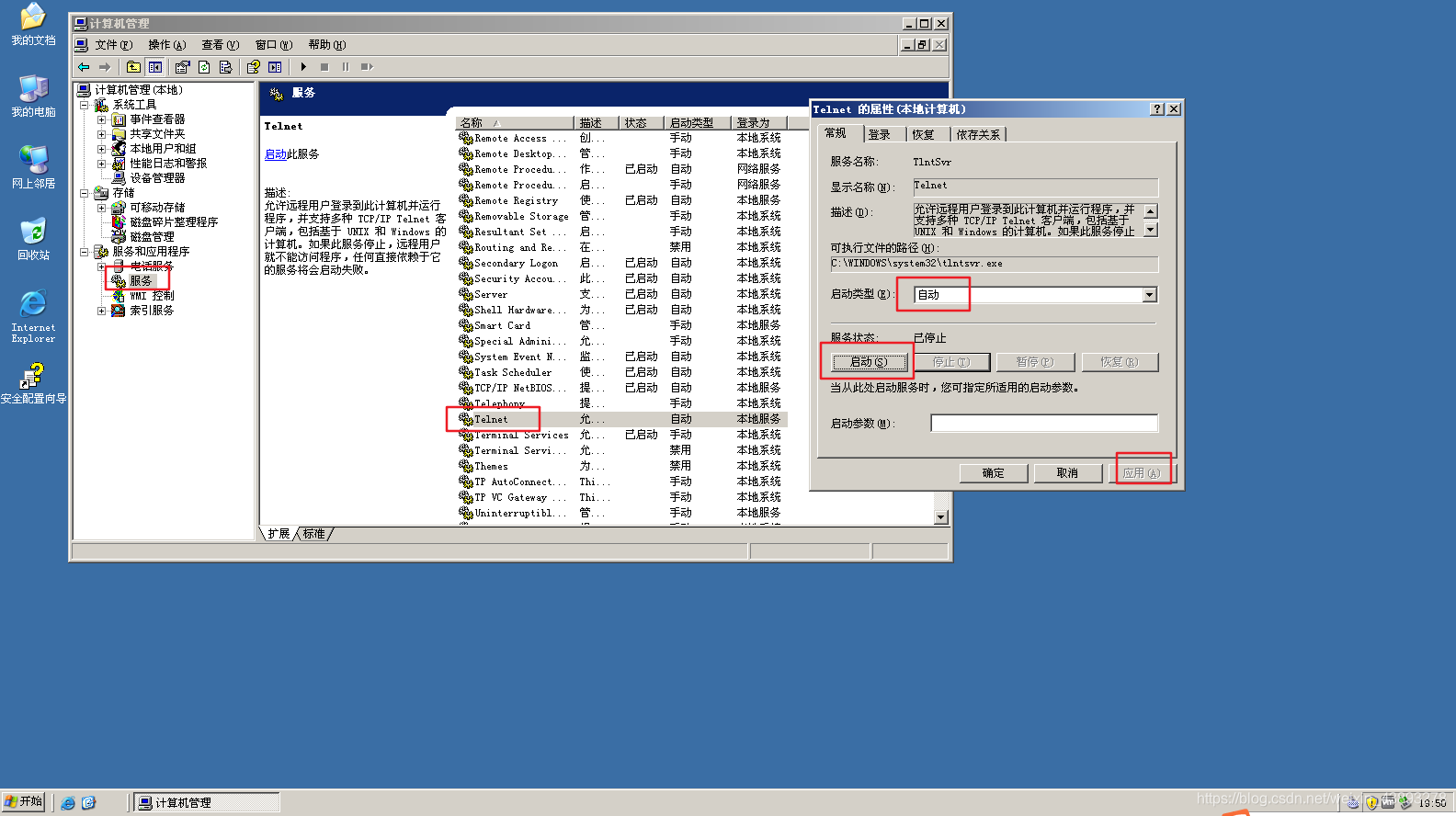Click the description box scroll-down arrow

tap(1151, 230)
